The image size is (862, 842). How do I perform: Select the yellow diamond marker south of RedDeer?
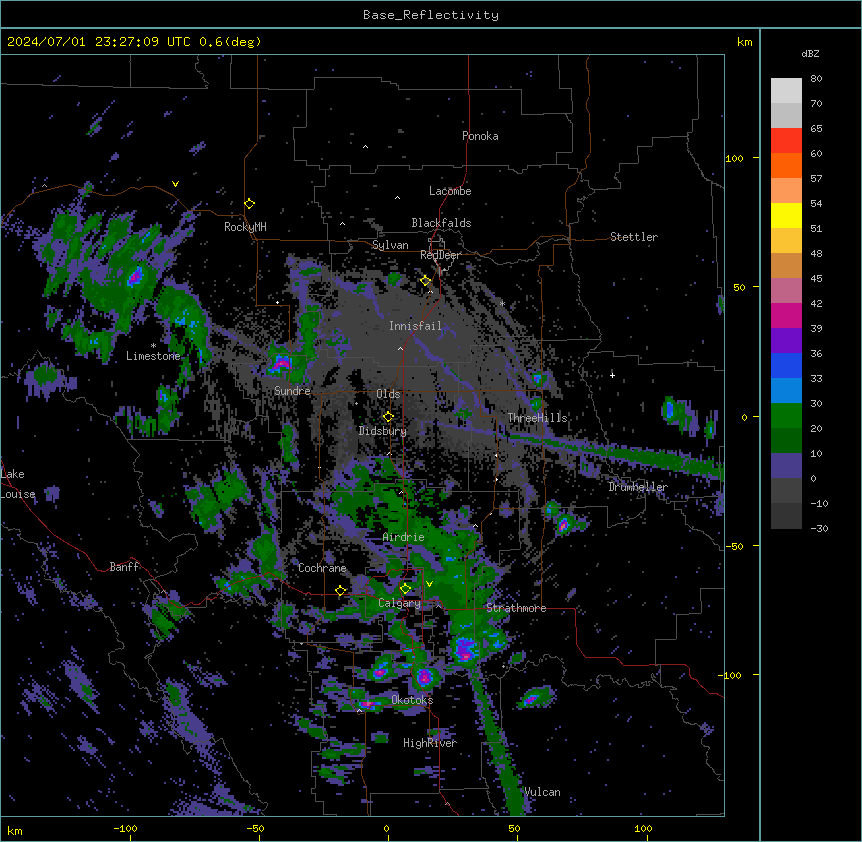426,281
